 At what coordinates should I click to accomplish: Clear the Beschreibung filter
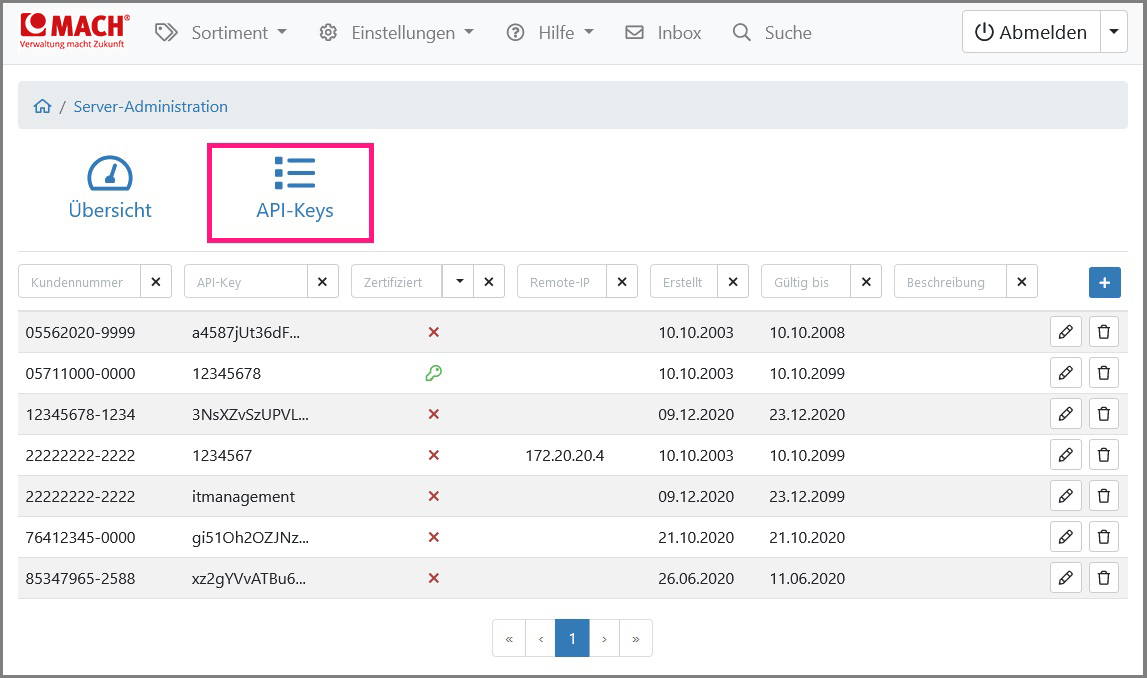(x=1022, y=282)
